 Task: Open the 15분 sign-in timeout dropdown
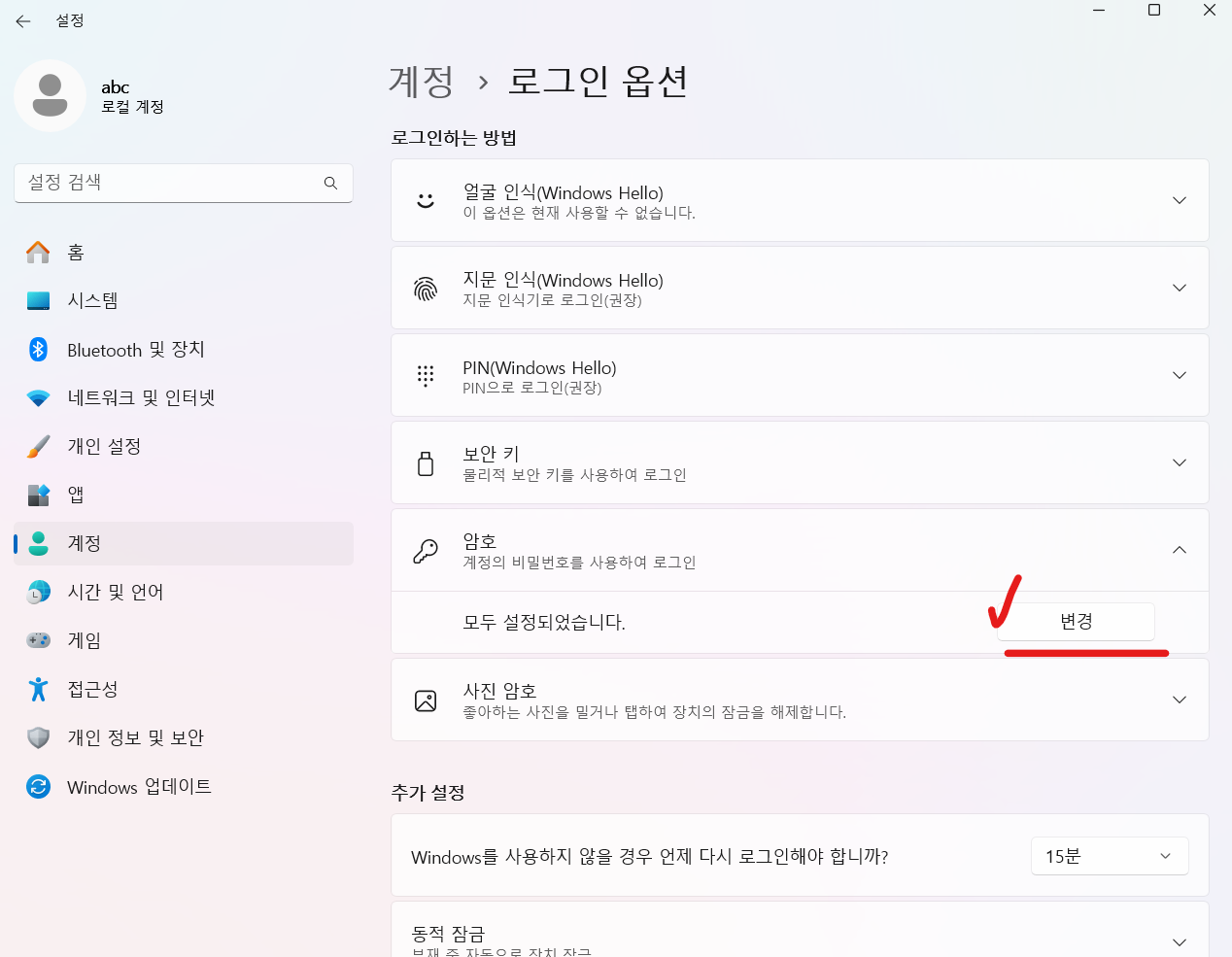point(1110,856)
